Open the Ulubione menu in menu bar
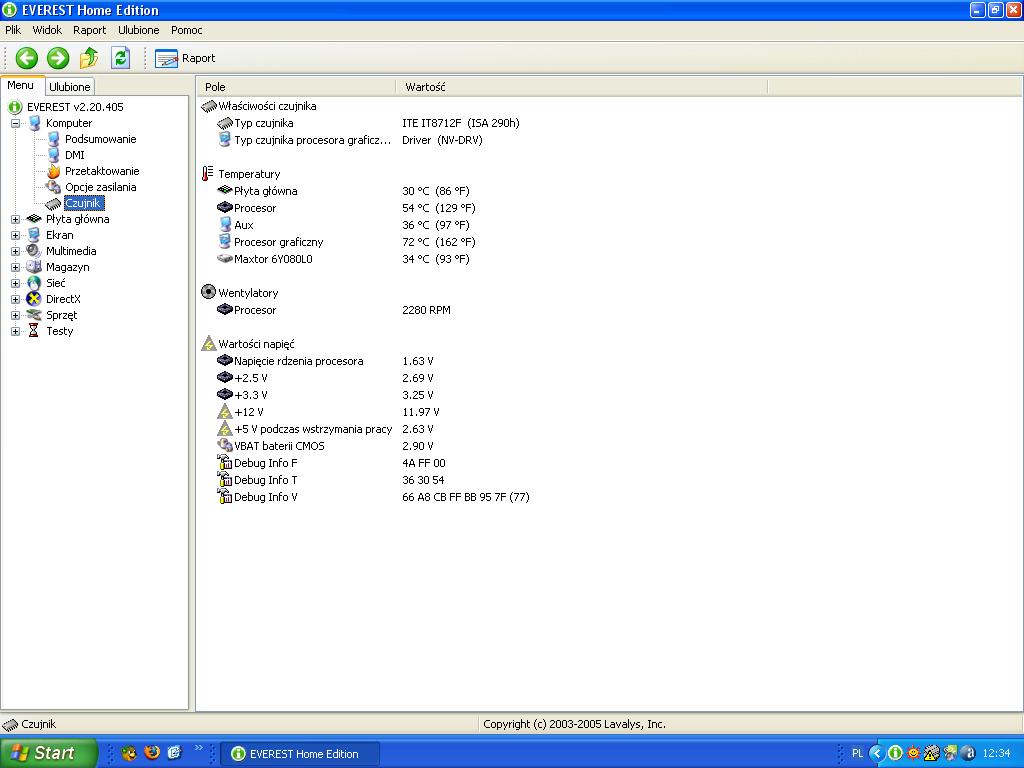Viewport: 1024px width, 768px height. click(138, 30)
